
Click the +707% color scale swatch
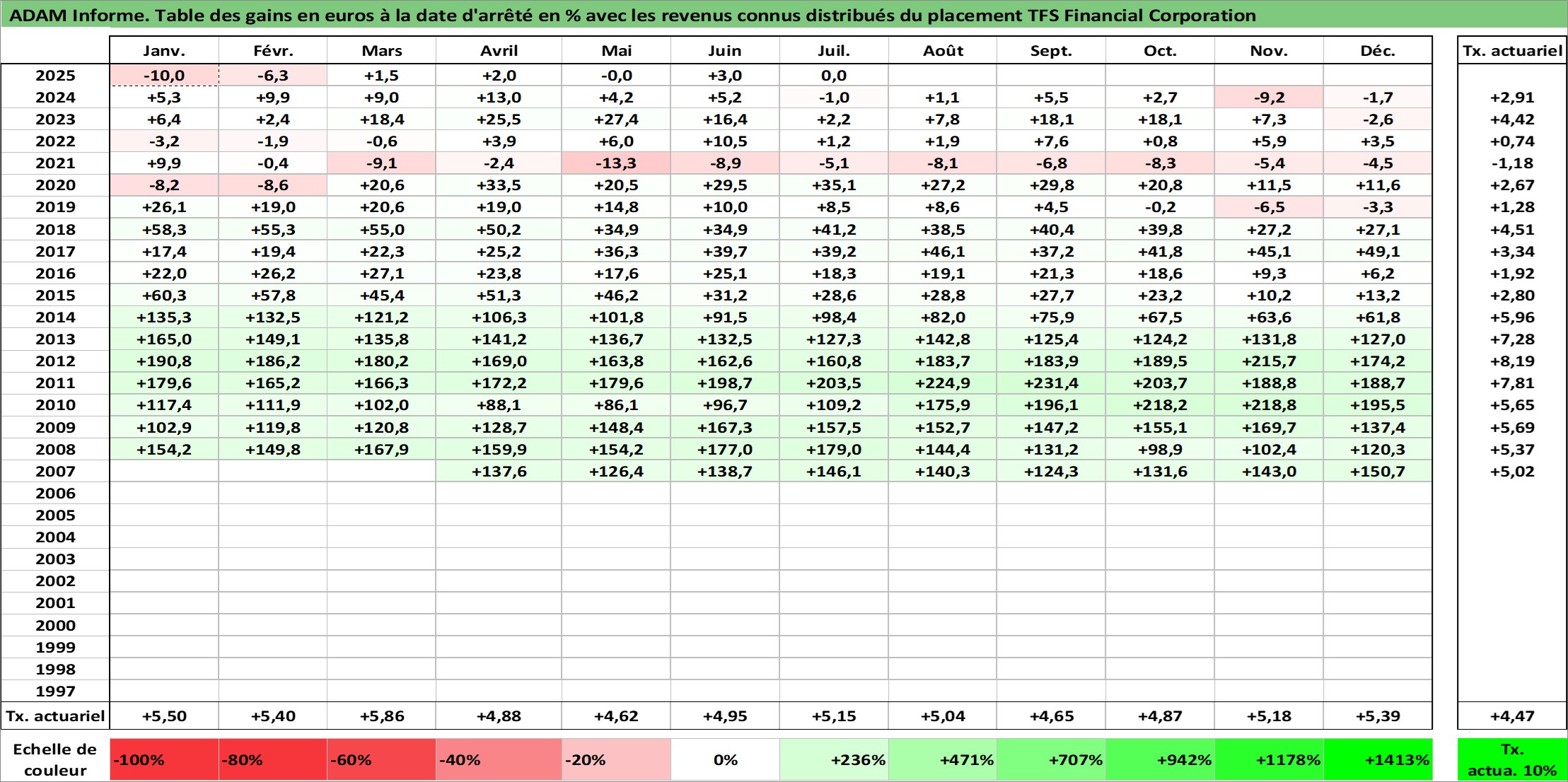pyautogui.click(x=1051, y=760)
